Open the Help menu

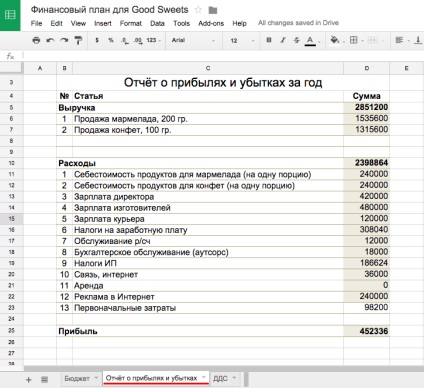(239, 23)
